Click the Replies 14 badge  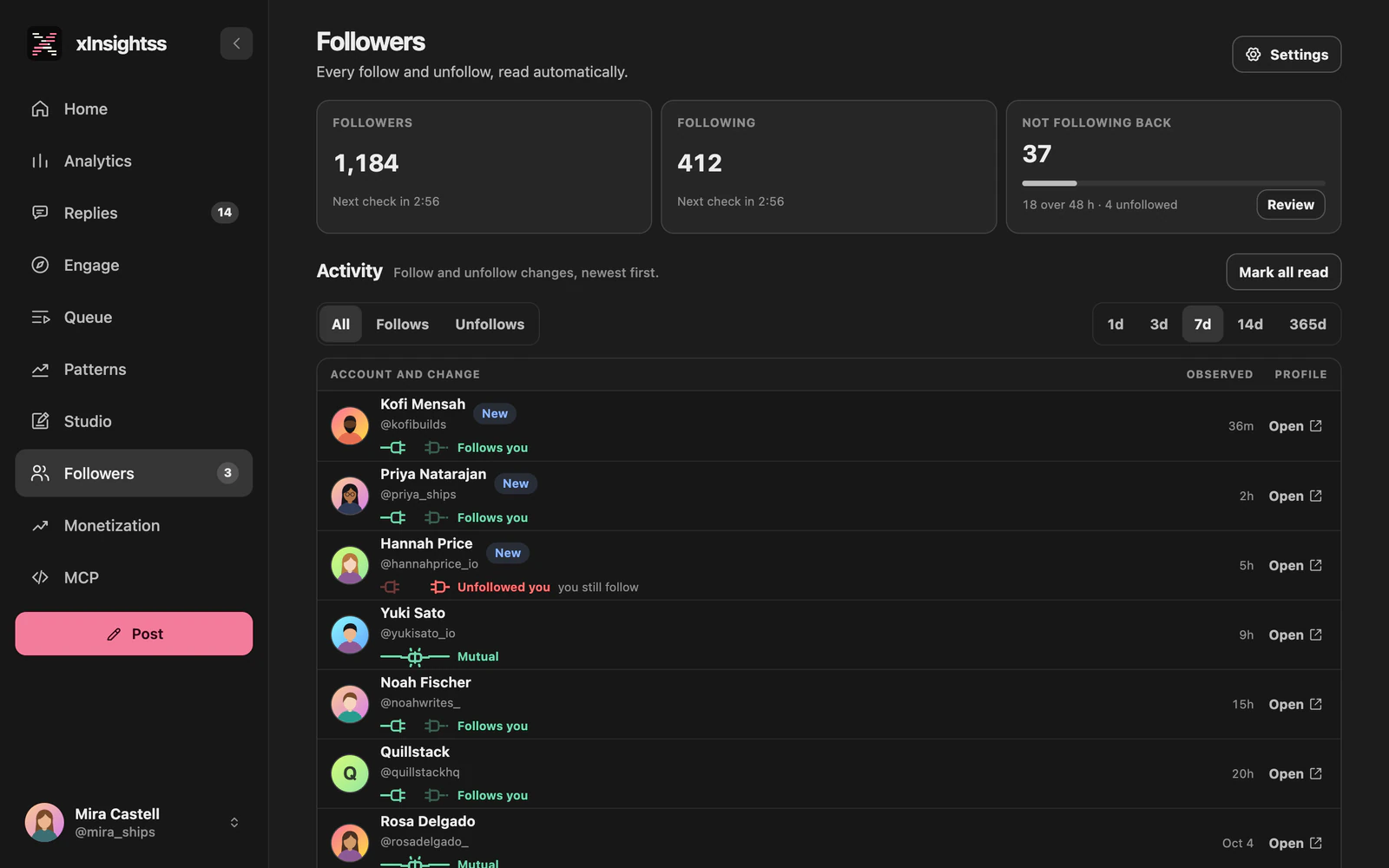coord(225,213)
